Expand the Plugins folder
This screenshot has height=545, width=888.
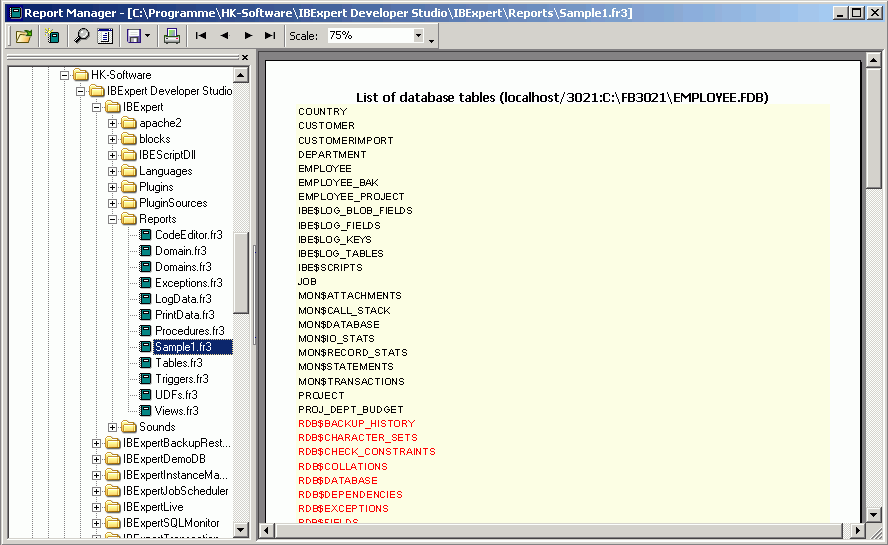point(112,187)
